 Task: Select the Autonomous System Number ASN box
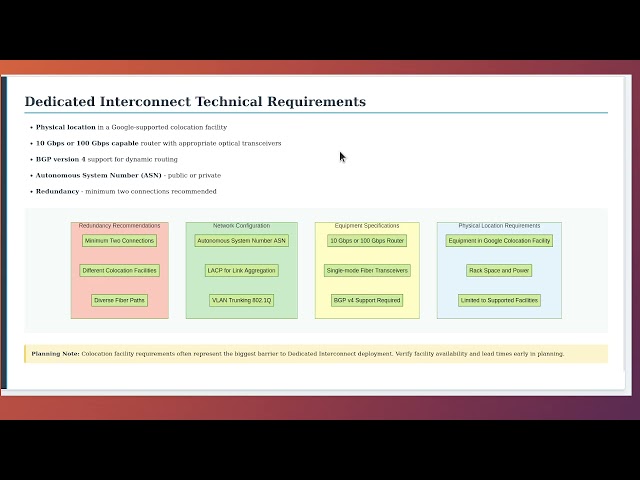coord(242,241)
